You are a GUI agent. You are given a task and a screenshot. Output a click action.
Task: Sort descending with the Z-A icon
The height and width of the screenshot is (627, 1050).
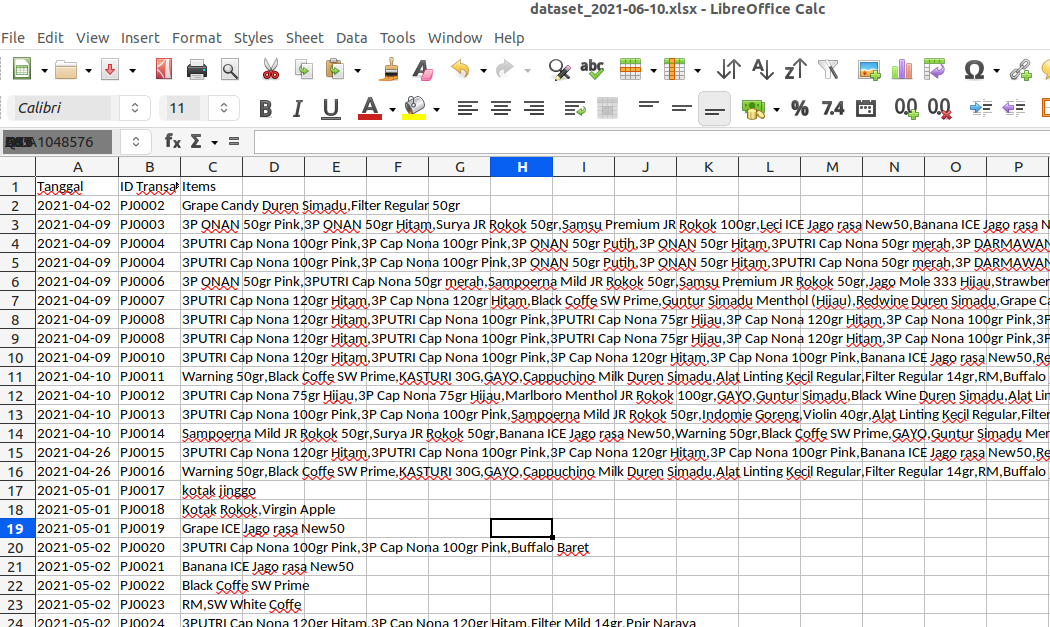(795, 69)
